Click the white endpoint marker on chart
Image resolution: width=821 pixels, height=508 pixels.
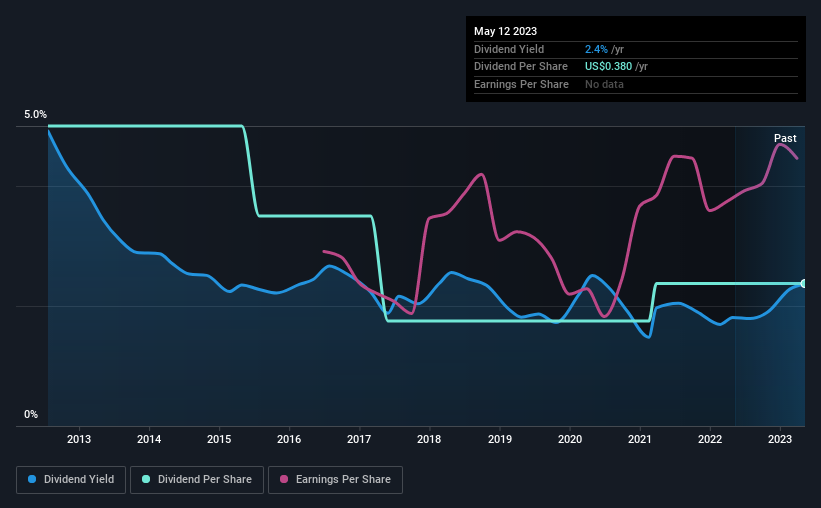pos(804,283)
